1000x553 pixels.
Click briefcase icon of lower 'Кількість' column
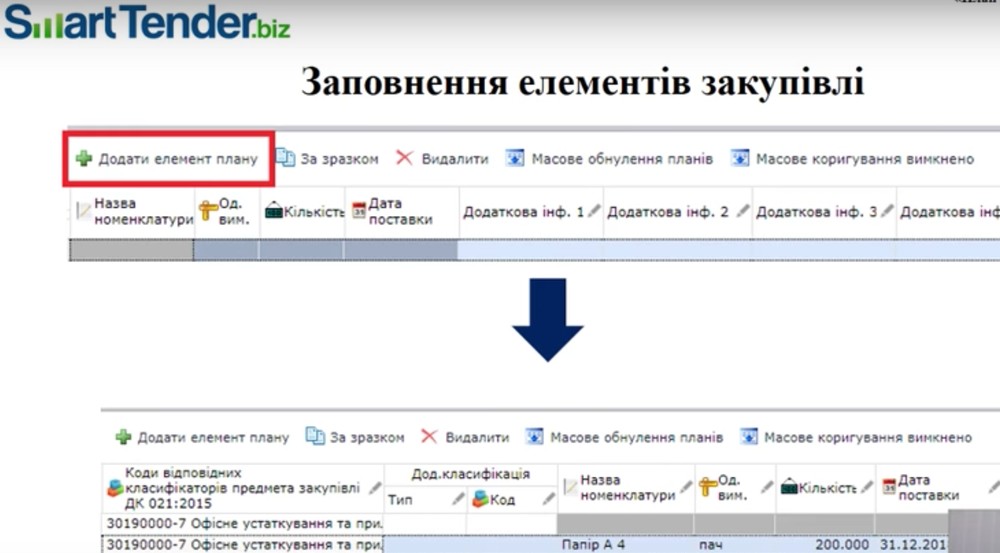tap(790, 487)
